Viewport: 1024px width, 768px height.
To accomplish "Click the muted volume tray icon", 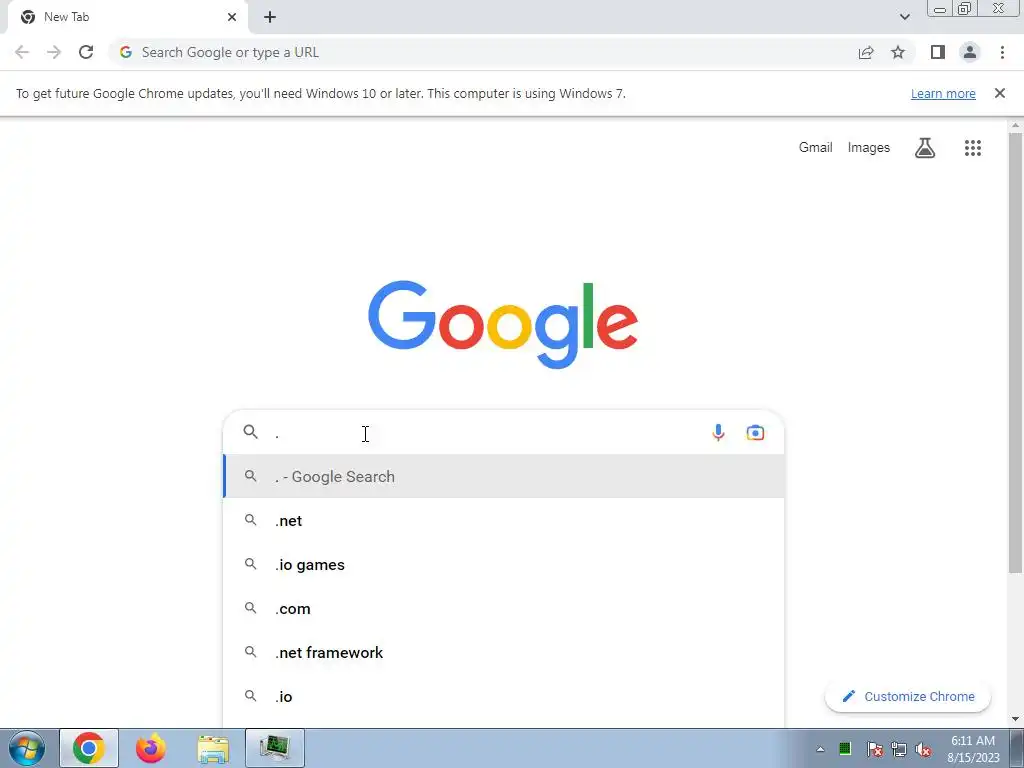I will pos(923,749).
